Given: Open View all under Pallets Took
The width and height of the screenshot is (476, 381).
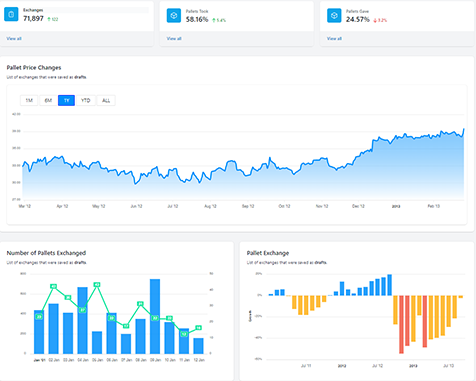Looking at the screenshot, I should [x=174, y=39].
